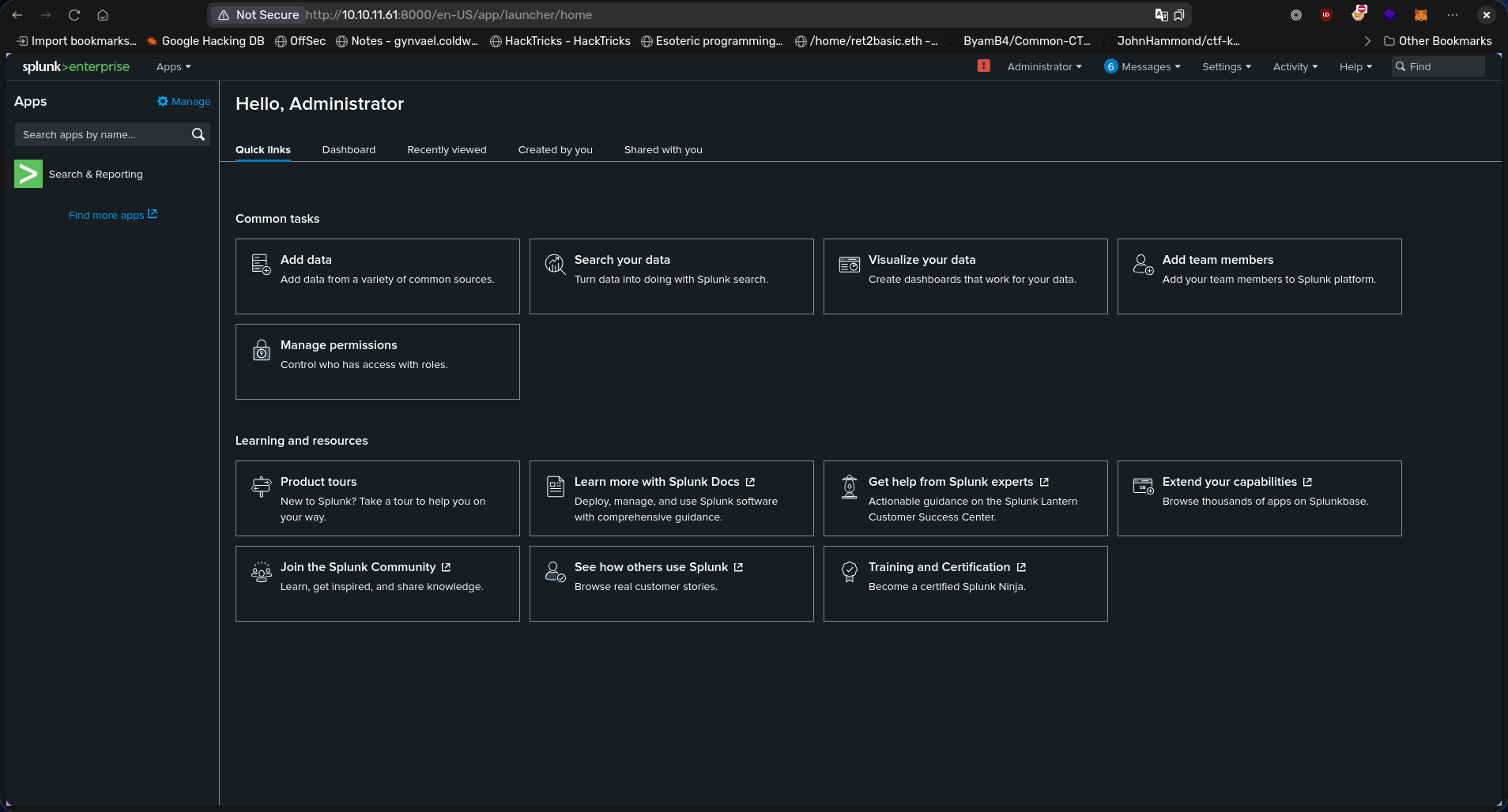Select the Shared with you tab
Screen dimensions: 1508x812
click(x=663, y=149)
